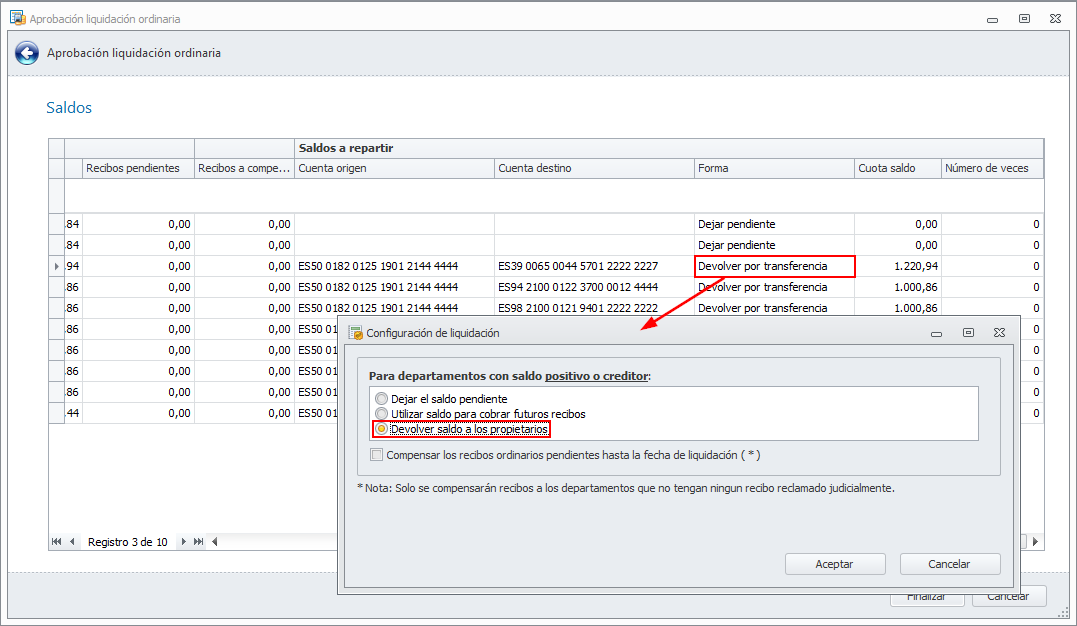Choose 'Utilizar saldo para cobrar futuros recibos'
Viewport: 1077px width, 626px height.
click(381, 414)
